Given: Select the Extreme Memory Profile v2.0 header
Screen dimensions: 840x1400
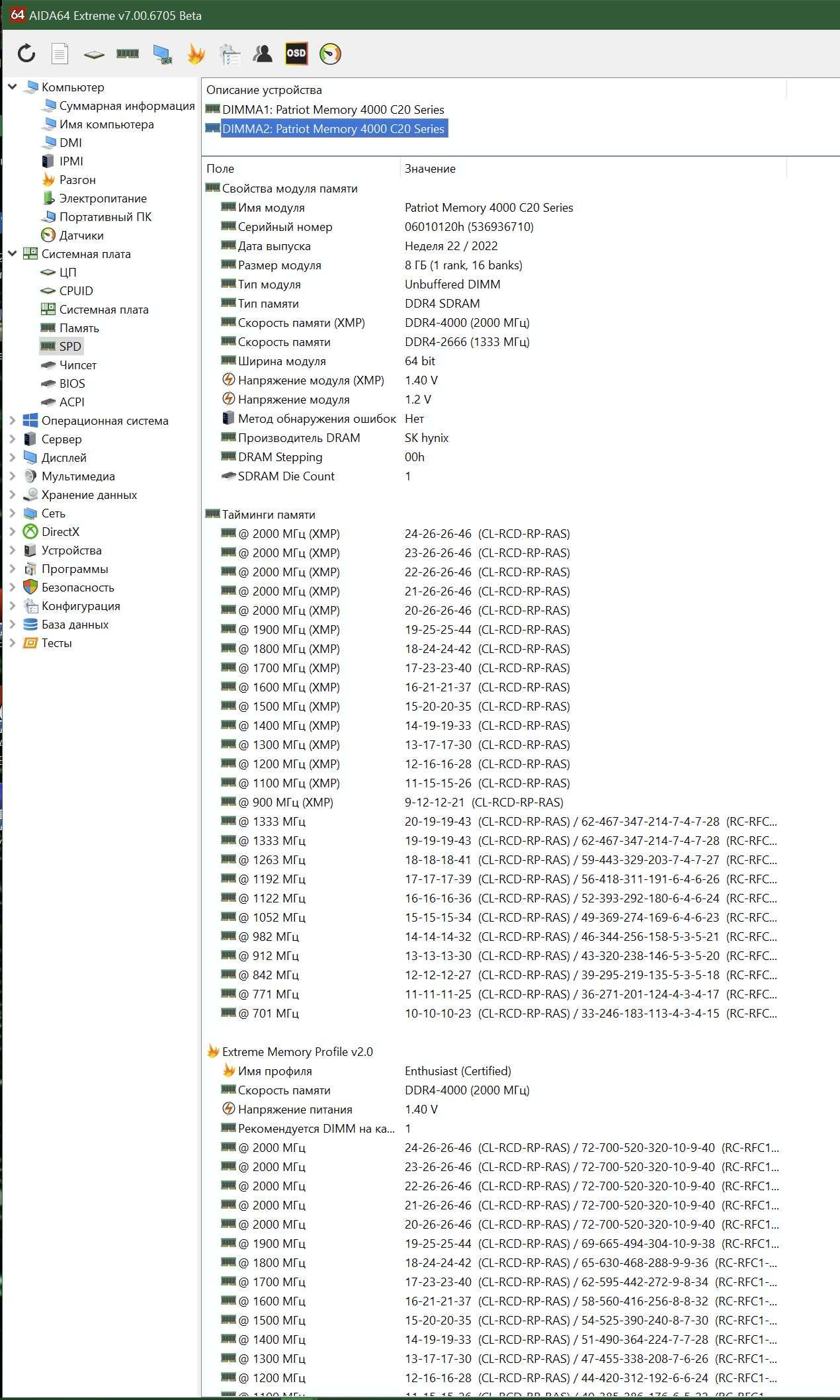Looking at the screenshot, I should click(x=298, y=1052).
